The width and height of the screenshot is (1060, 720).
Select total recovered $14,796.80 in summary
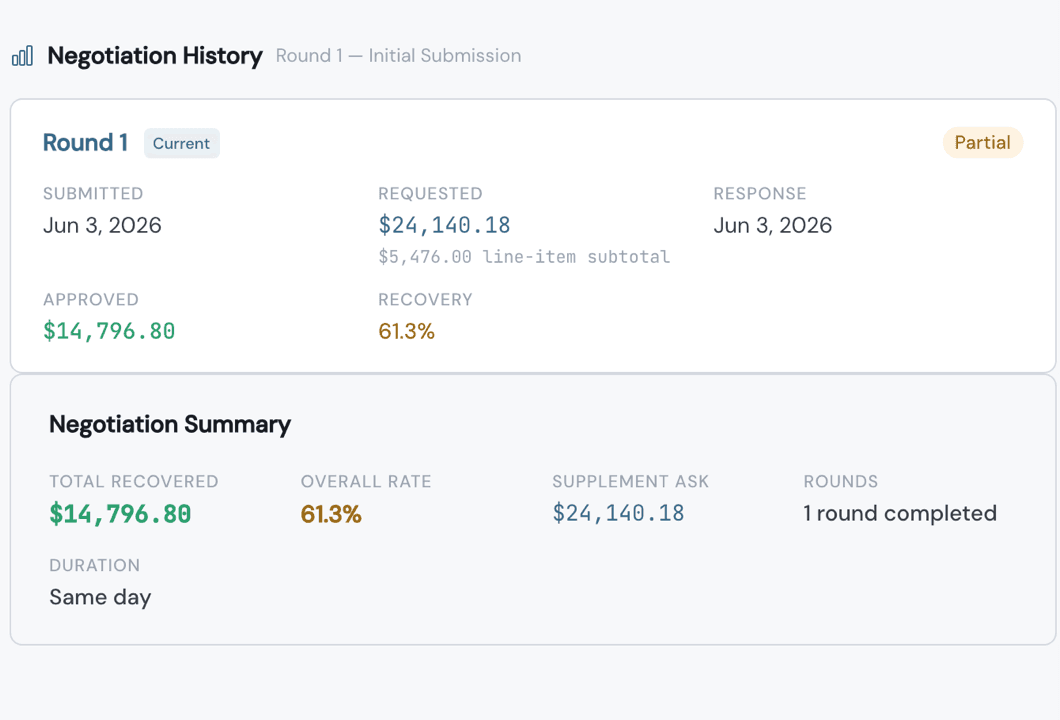click(120, 514)
